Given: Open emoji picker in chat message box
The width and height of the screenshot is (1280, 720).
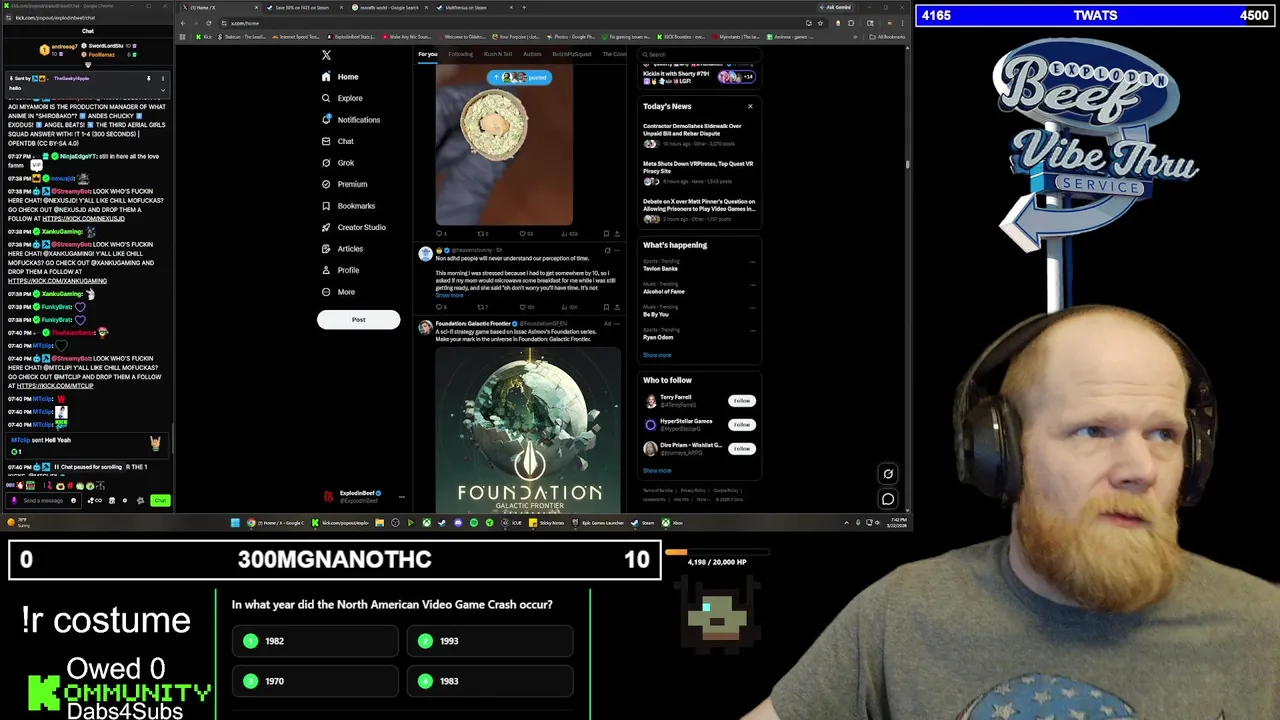Looking at the screenshot, I should (x=72, y=500).
